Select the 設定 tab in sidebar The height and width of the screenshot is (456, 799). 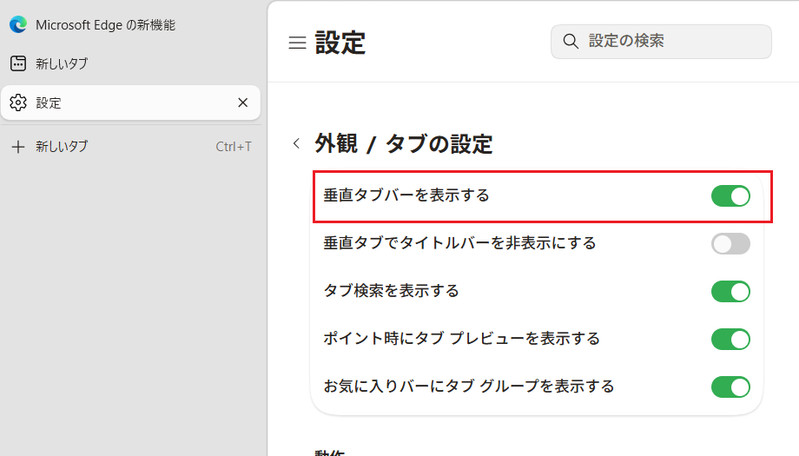(130, 102)
